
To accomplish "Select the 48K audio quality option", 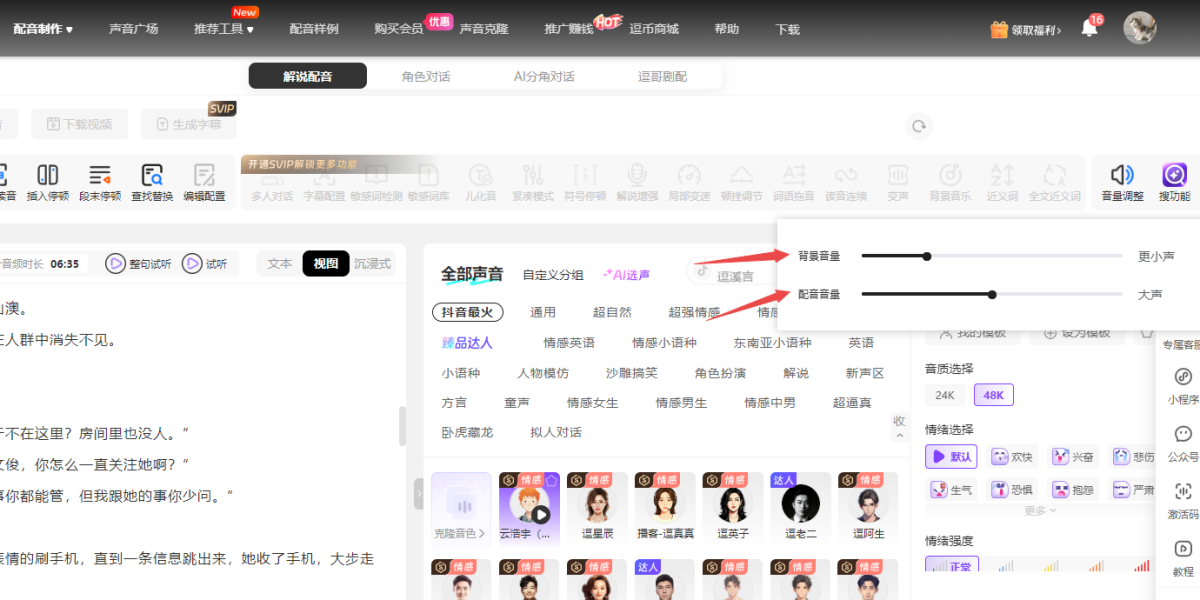I will point(994,395).
